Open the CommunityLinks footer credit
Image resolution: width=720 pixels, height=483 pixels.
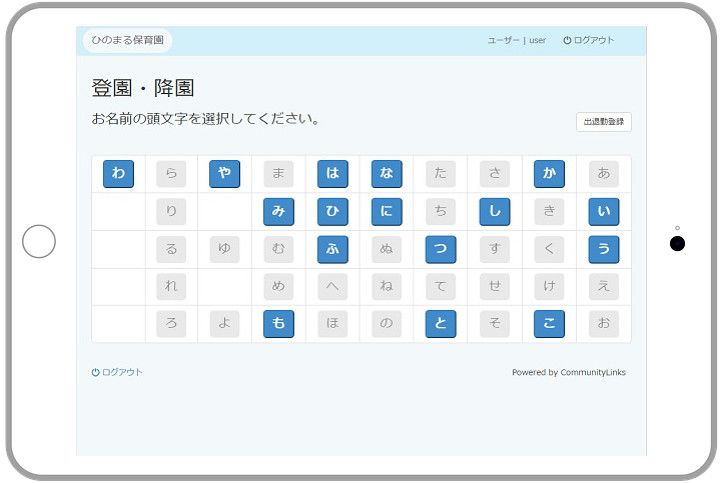[593, 372]
